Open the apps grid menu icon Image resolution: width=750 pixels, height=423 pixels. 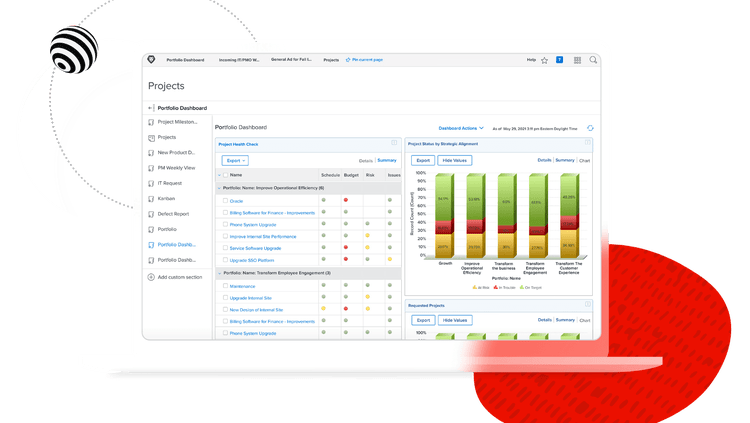[x=576, y=60]
